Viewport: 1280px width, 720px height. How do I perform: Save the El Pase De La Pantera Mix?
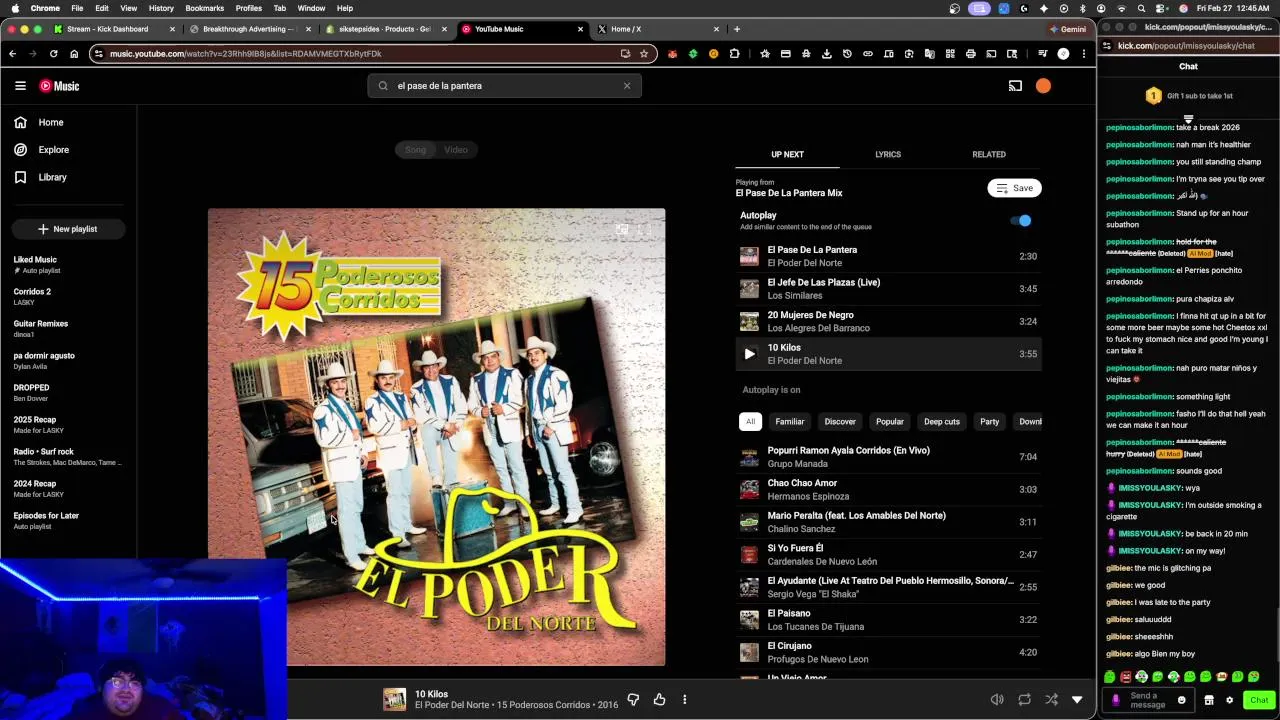pos(1015,188)
